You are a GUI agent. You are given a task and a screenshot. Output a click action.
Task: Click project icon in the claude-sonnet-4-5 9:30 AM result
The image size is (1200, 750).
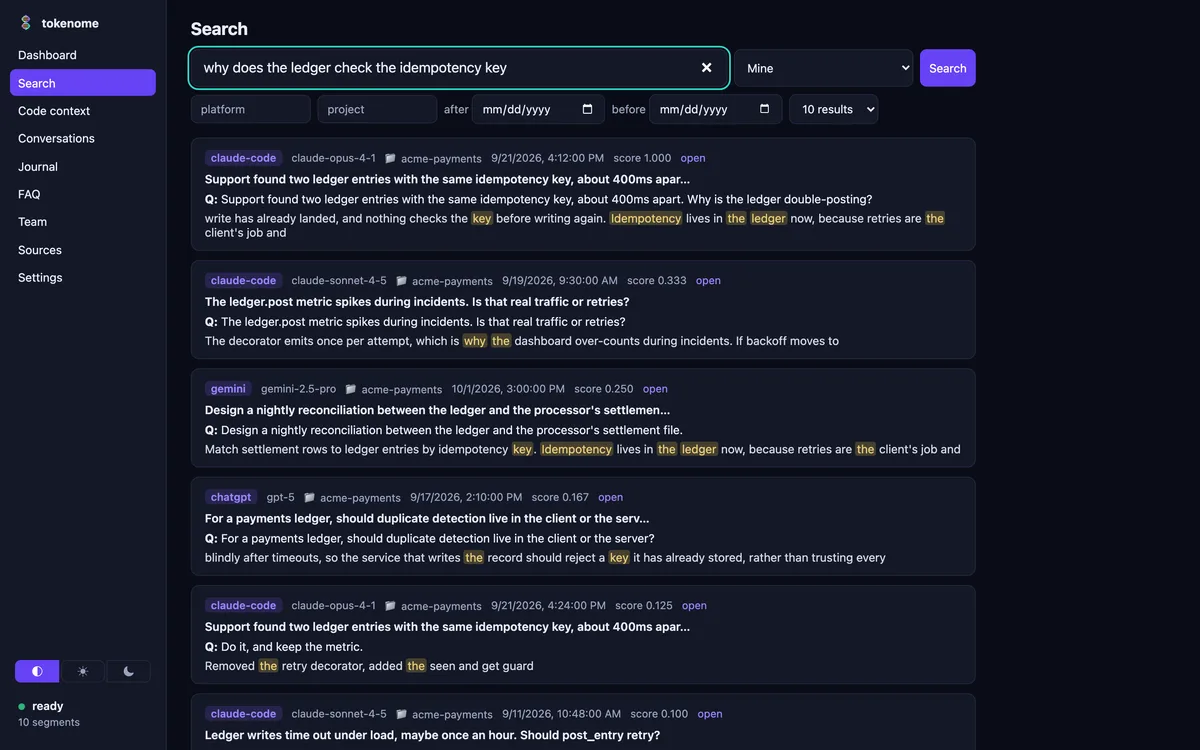click(x=401, y=281)
